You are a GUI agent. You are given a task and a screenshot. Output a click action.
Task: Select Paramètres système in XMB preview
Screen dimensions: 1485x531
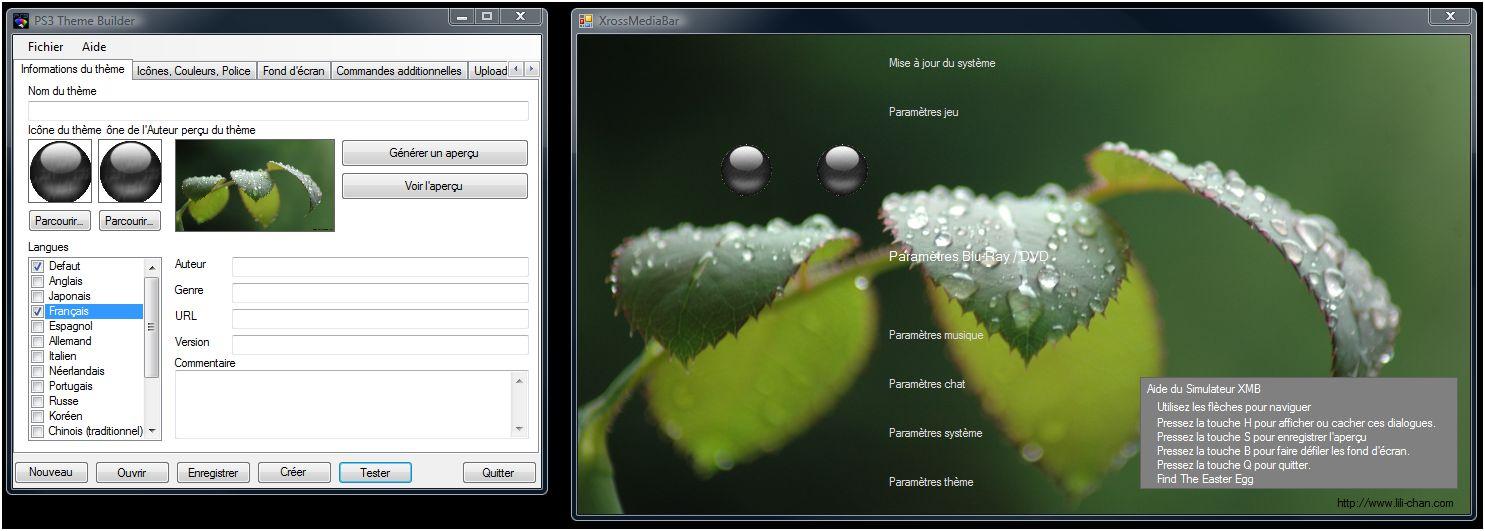pos(935,433)
